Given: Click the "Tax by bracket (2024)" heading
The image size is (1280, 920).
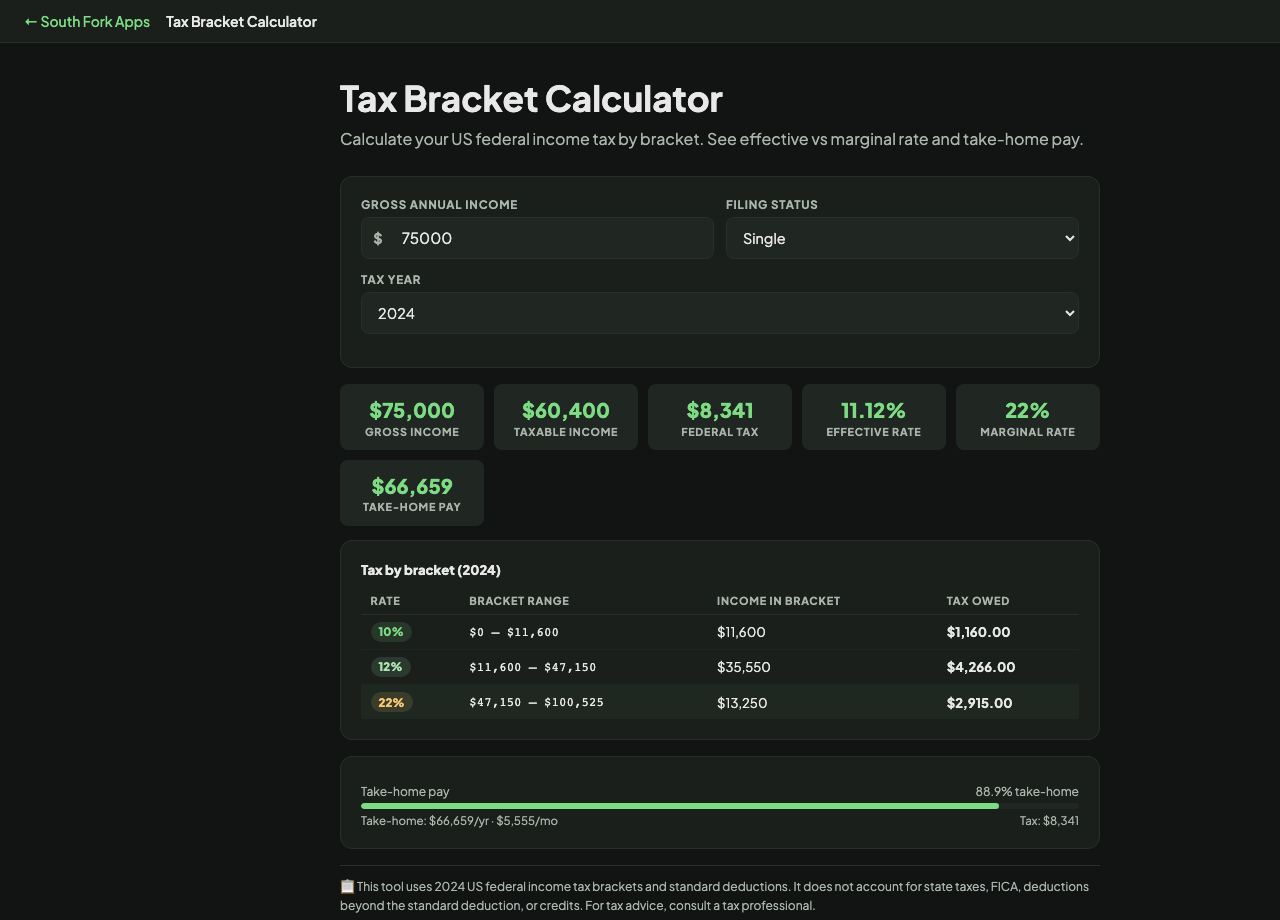Looking at the screenshot, I should (x=431, y=570).
